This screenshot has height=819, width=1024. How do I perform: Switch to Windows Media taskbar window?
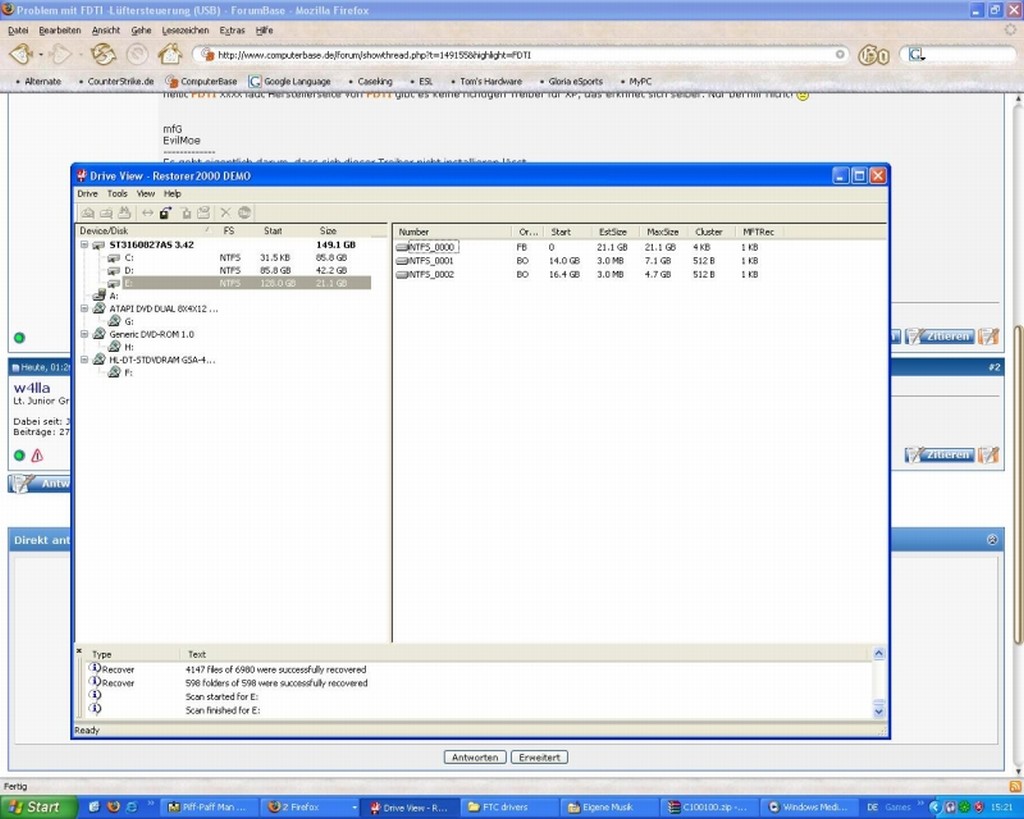point(808,808)
